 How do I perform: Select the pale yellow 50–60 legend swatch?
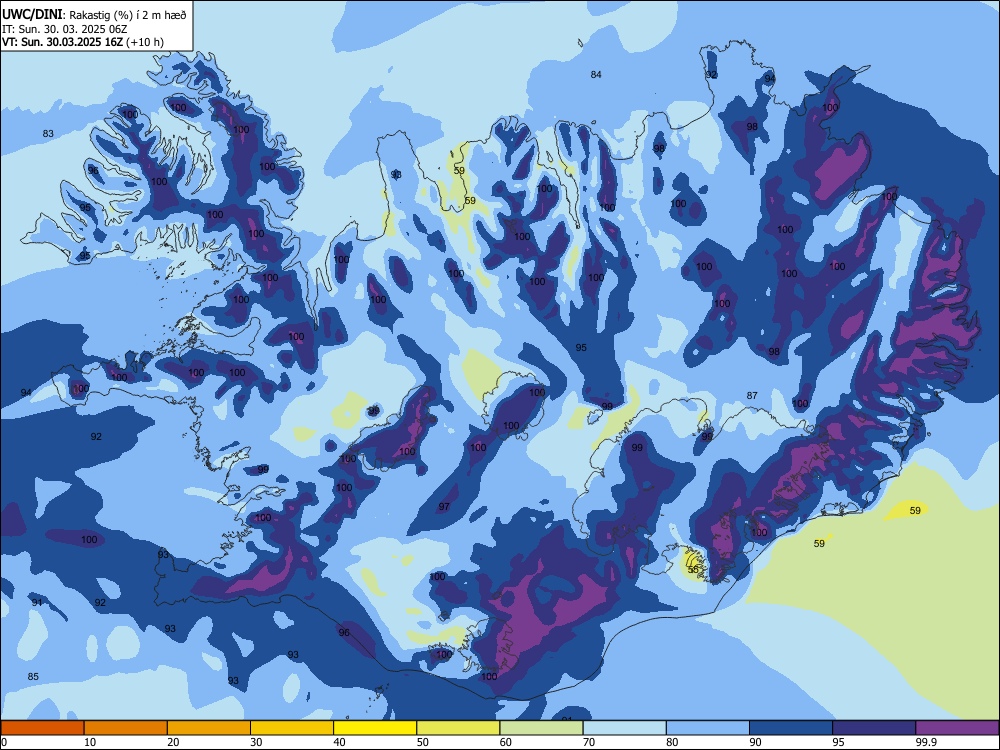[x=458, y=728]
